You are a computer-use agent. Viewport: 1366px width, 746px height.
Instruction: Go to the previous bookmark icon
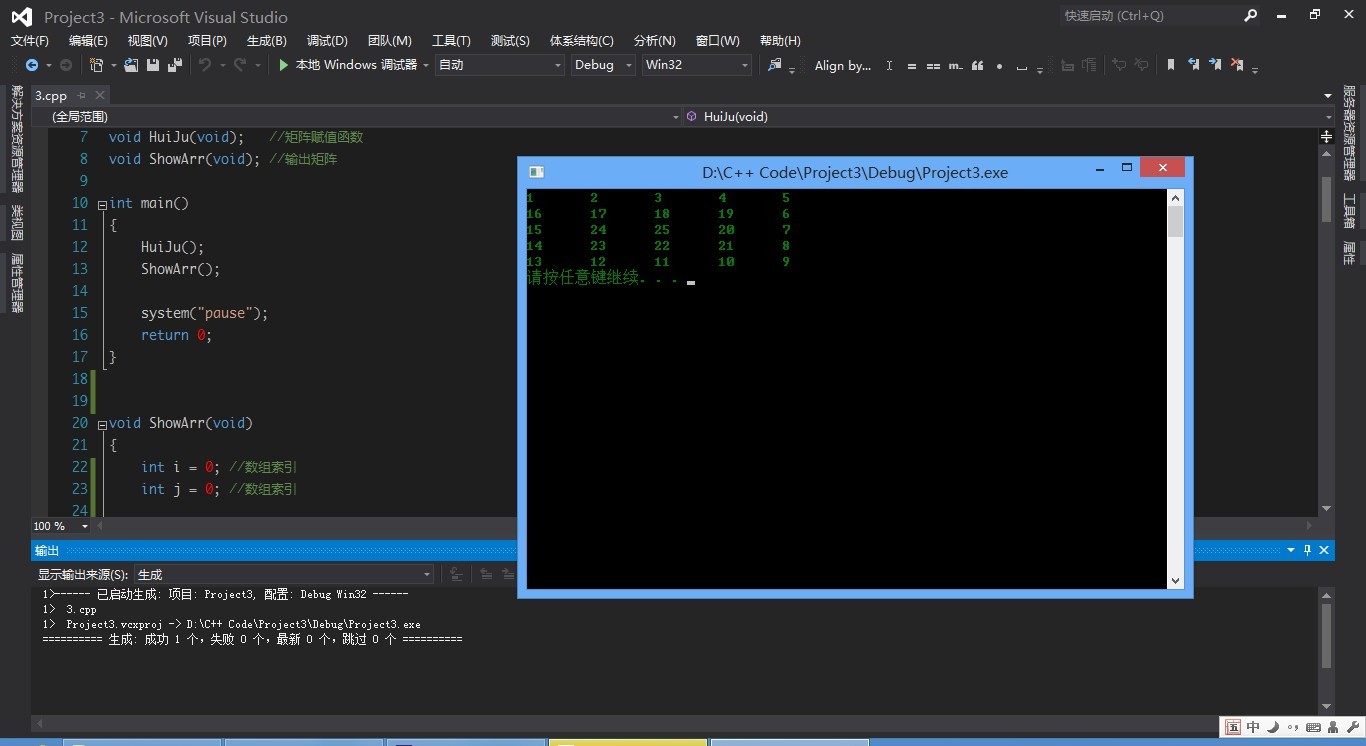1193,65
